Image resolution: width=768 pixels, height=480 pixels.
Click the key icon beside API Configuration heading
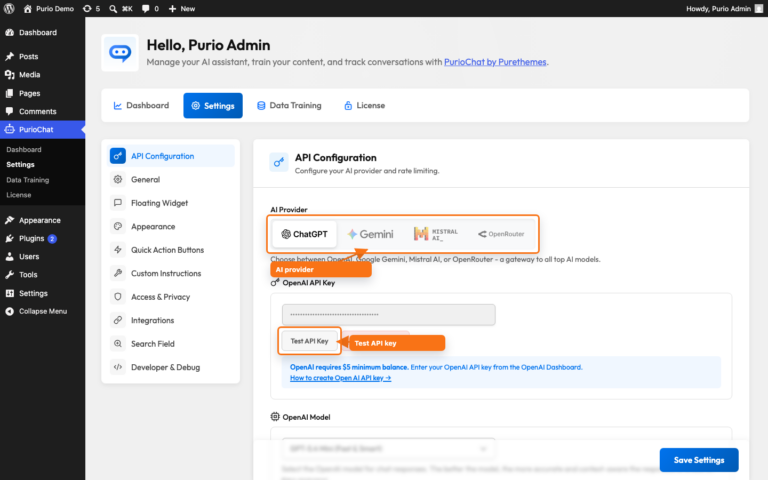point(279,163)
